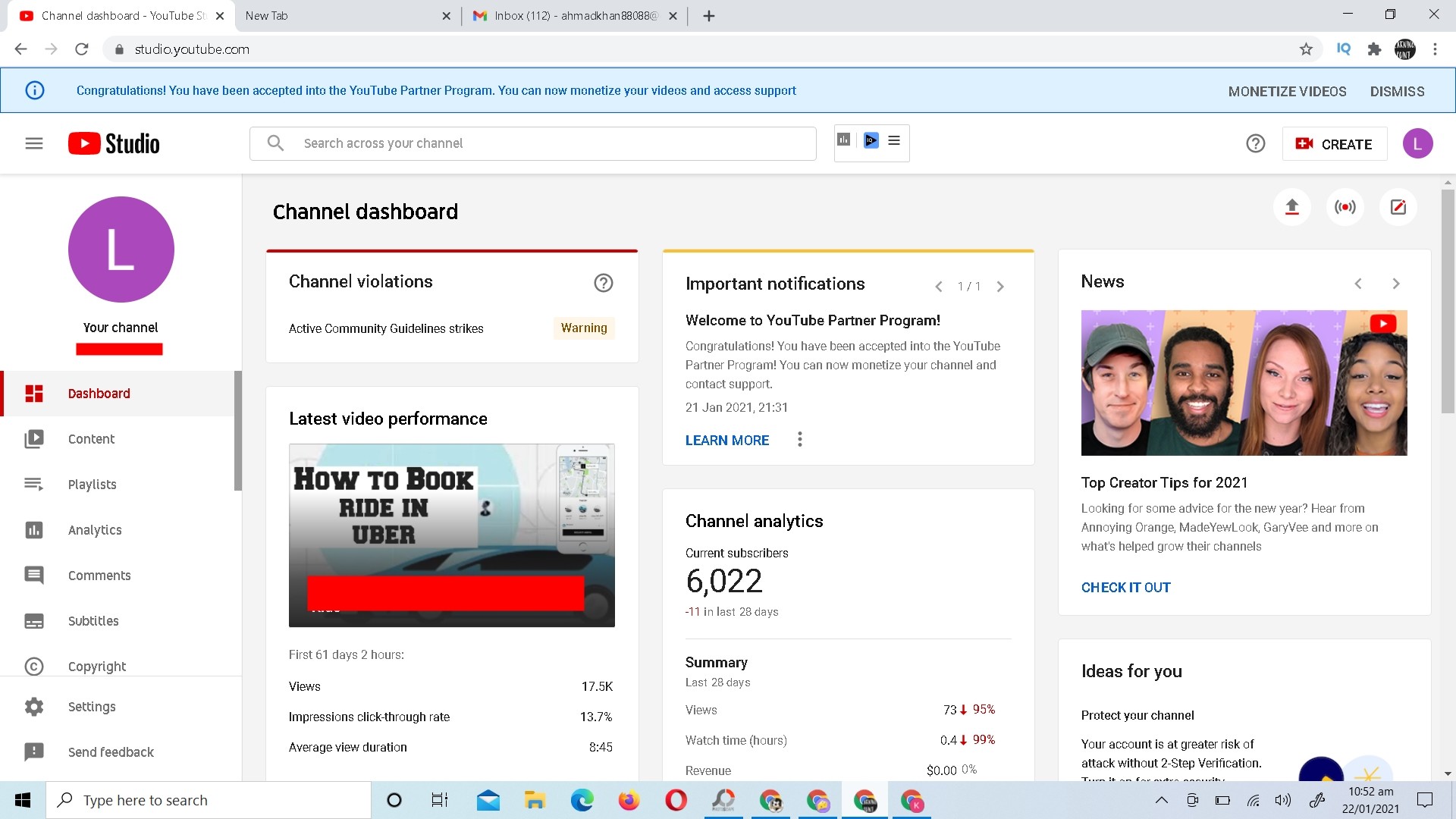Close the Channel dashboard browser tab
Image resolution: width=1456 pixels, height=819 pixels.
pyautogui.click(x=220, y=15)
